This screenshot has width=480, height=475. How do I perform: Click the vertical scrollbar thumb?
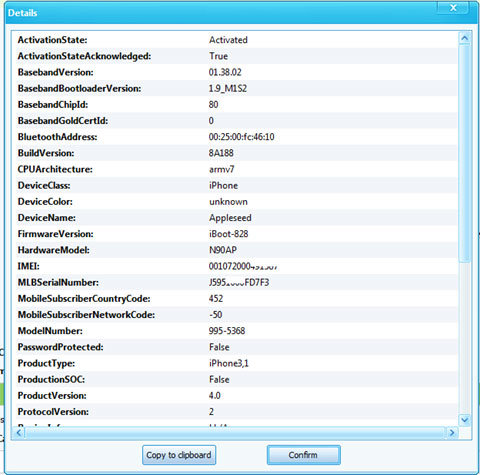464,153
